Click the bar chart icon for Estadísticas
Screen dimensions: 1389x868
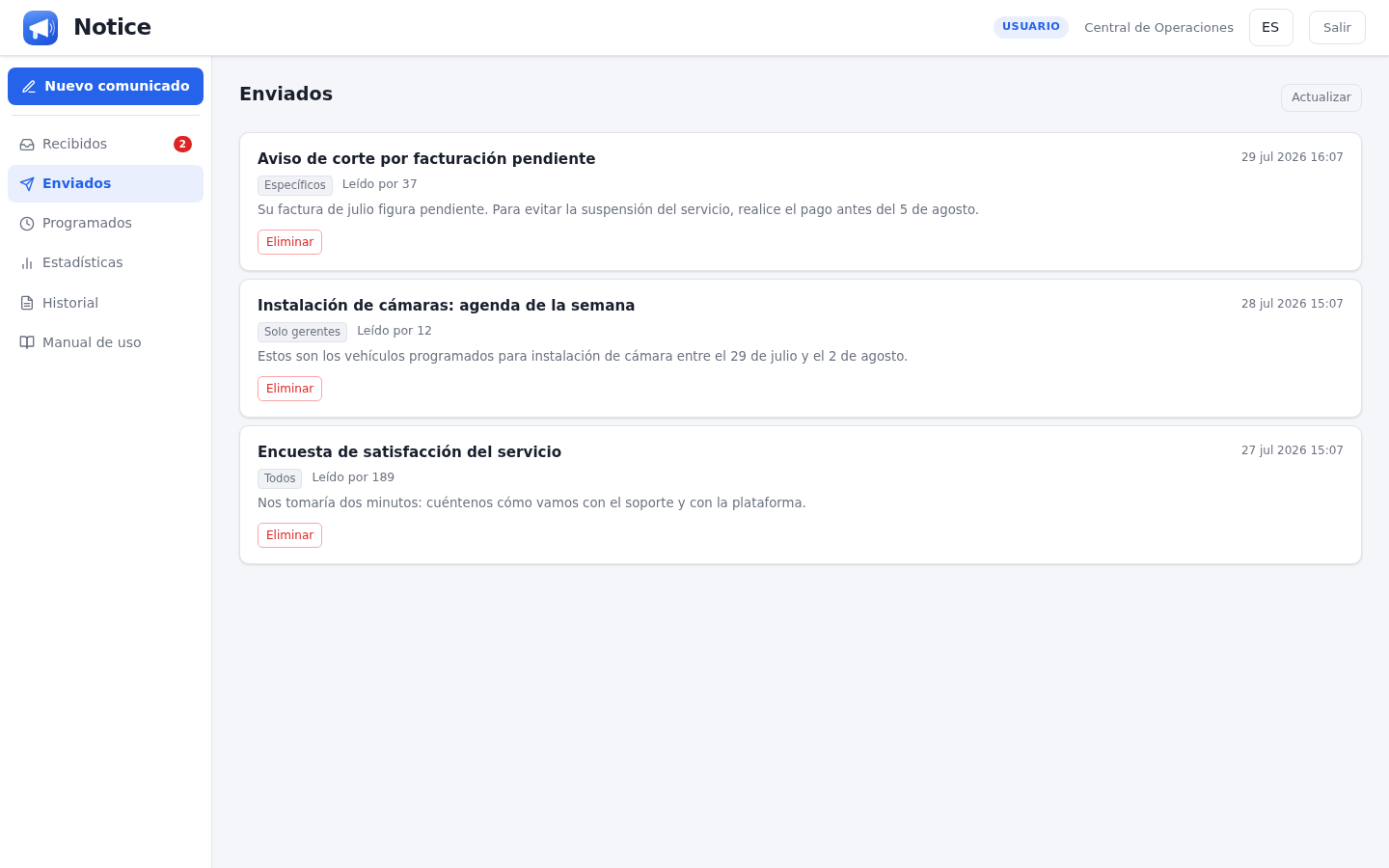(27, 263)
